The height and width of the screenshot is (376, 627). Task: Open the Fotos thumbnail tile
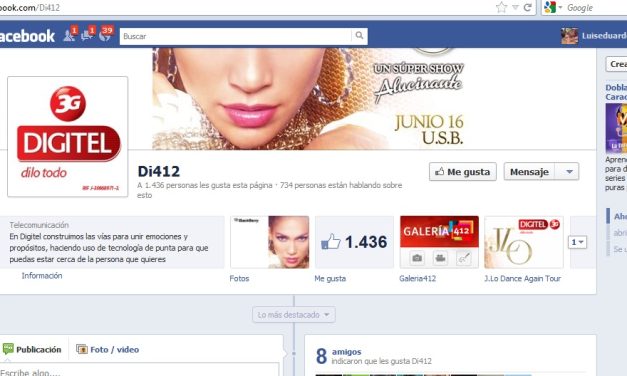[270, 242]
